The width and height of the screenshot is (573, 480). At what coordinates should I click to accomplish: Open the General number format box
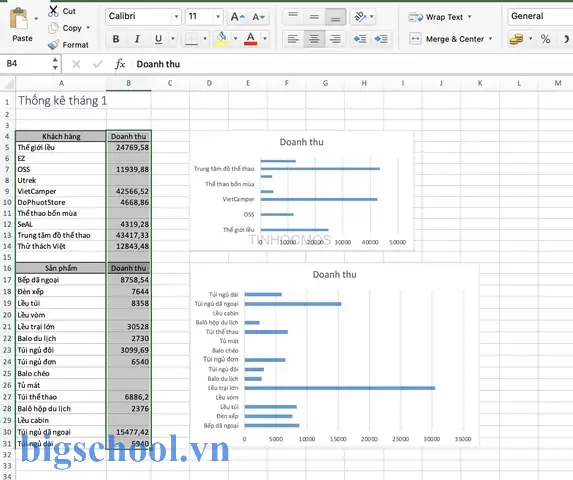(x=540, y=16)
